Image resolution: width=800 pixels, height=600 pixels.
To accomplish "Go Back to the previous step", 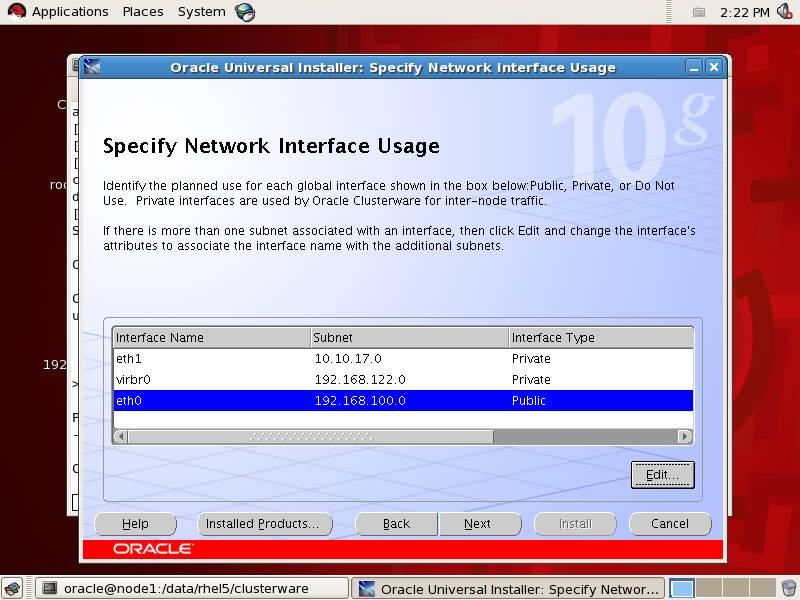I will click(396, 524).
